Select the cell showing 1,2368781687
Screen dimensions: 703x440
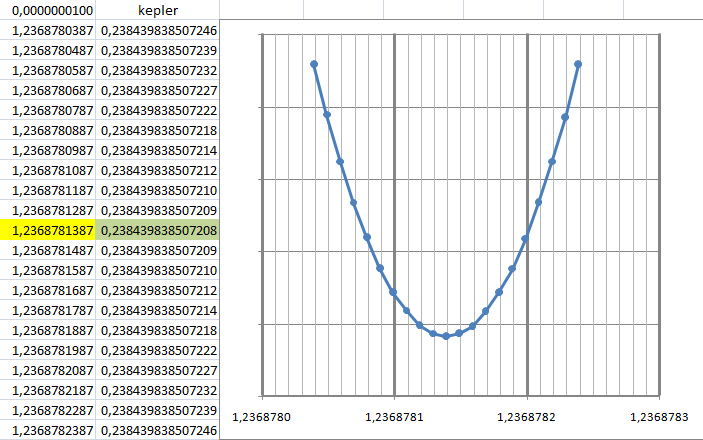[x=48, y=290]
